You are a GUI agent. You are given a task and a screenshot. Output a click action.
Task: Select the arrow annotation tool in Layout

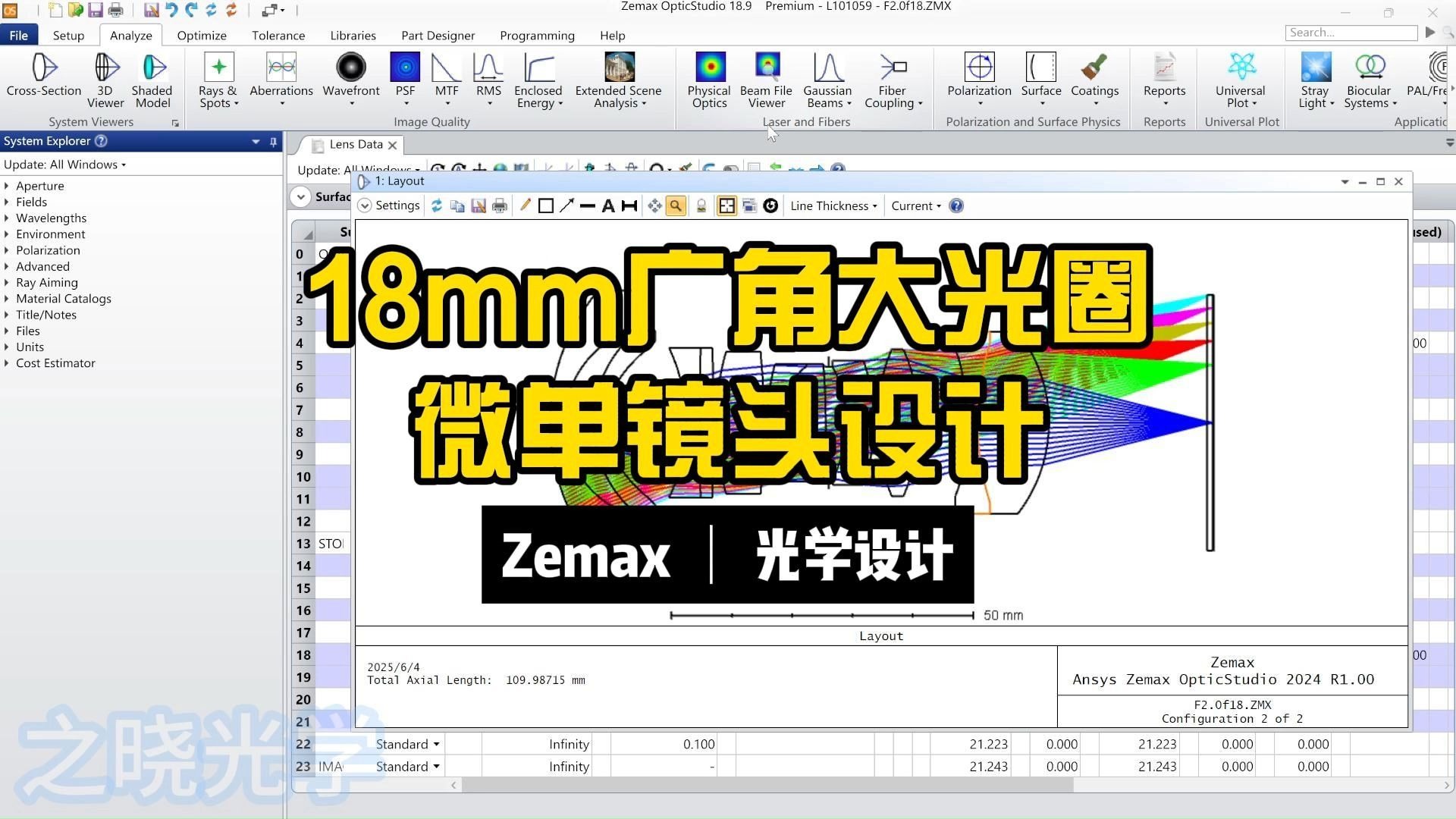coord(566,206)
